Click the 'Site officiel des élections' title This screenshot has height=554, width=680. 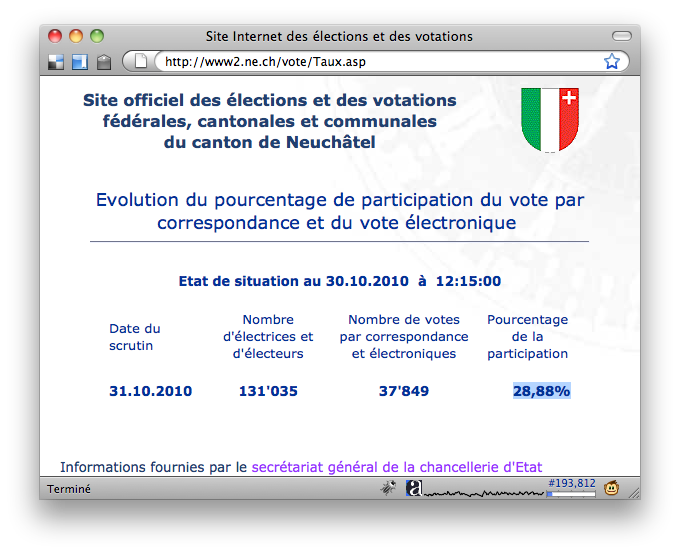coord(269,121)
